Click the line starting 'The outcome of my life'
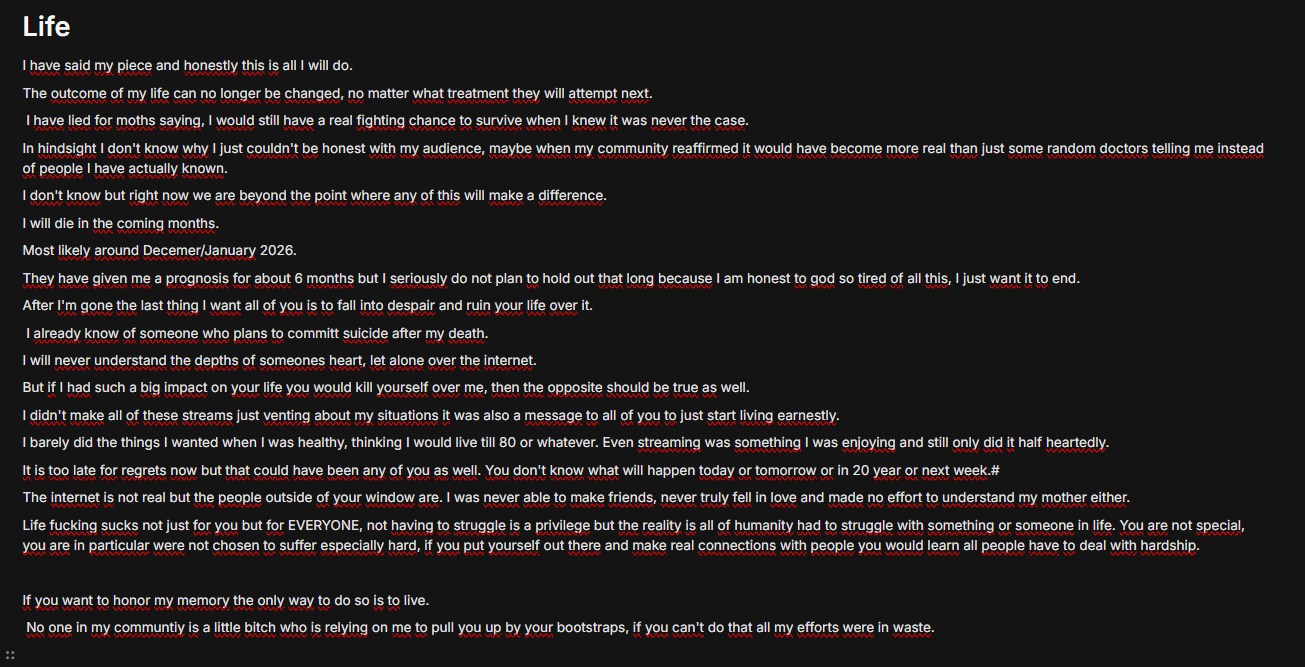Screen dimensions: 1305x667 click(x=337, y=94)
